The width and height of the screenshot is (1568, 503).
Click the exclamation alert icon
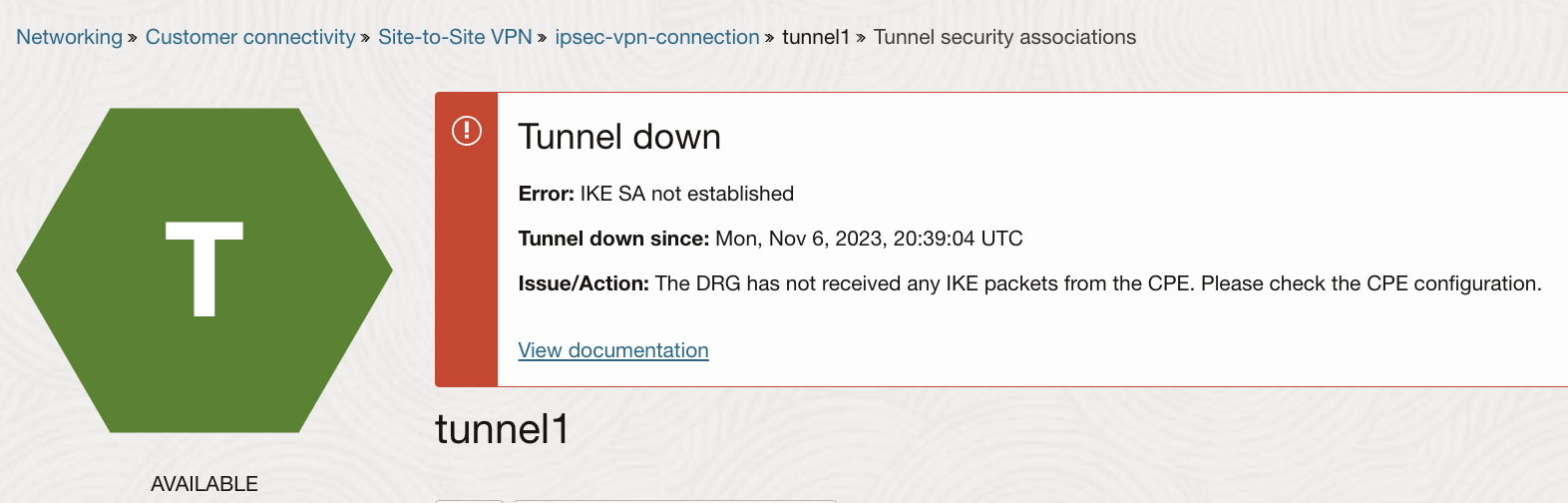(467, 131)
